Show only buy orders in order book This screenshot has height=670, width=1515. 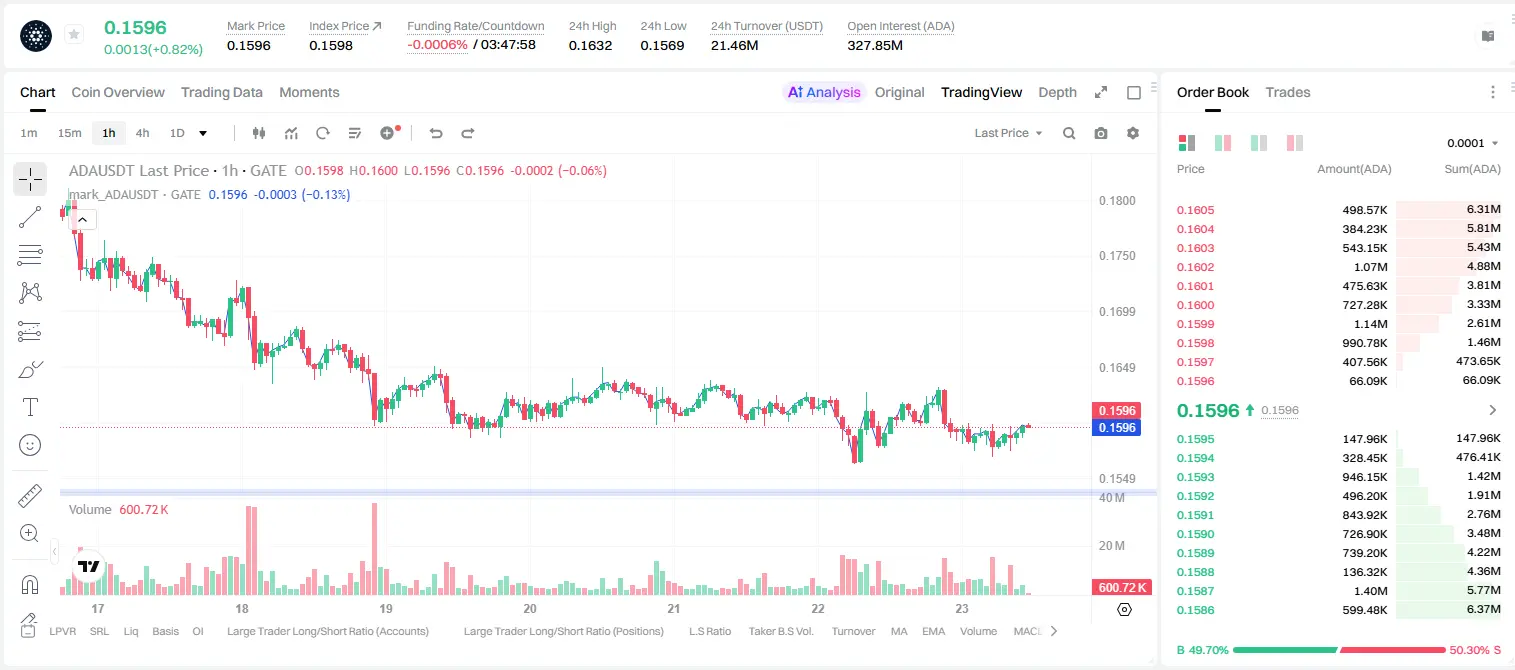tap(1259, 143)
